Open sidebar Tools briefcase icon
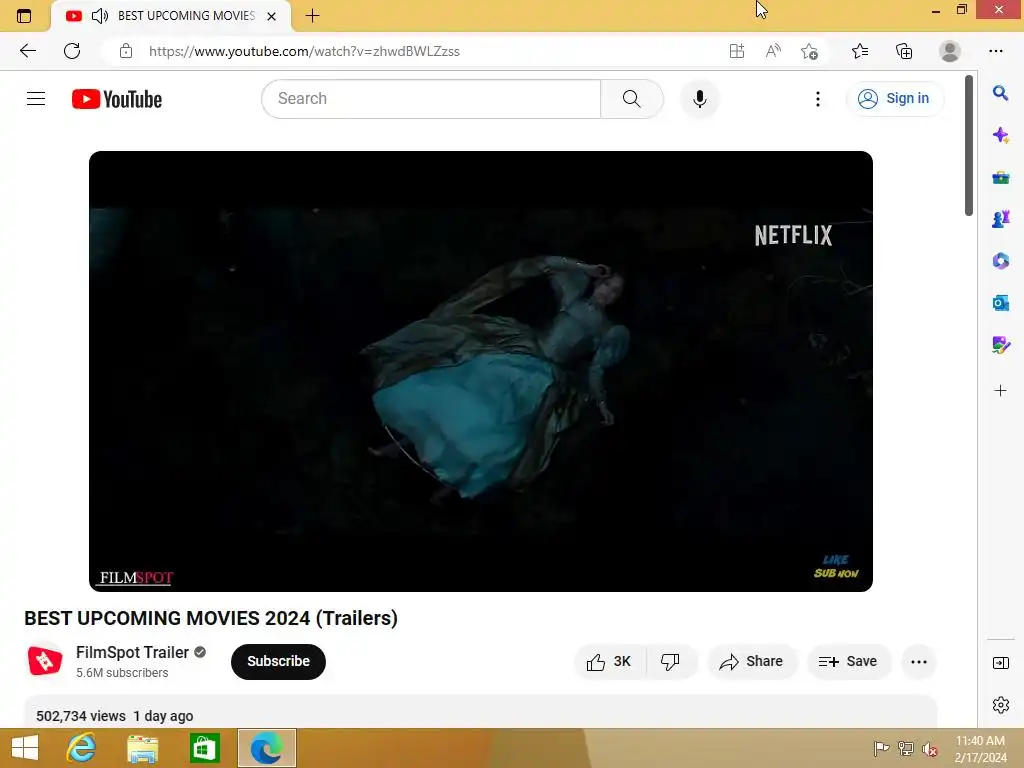 (x=1000, y=177)
